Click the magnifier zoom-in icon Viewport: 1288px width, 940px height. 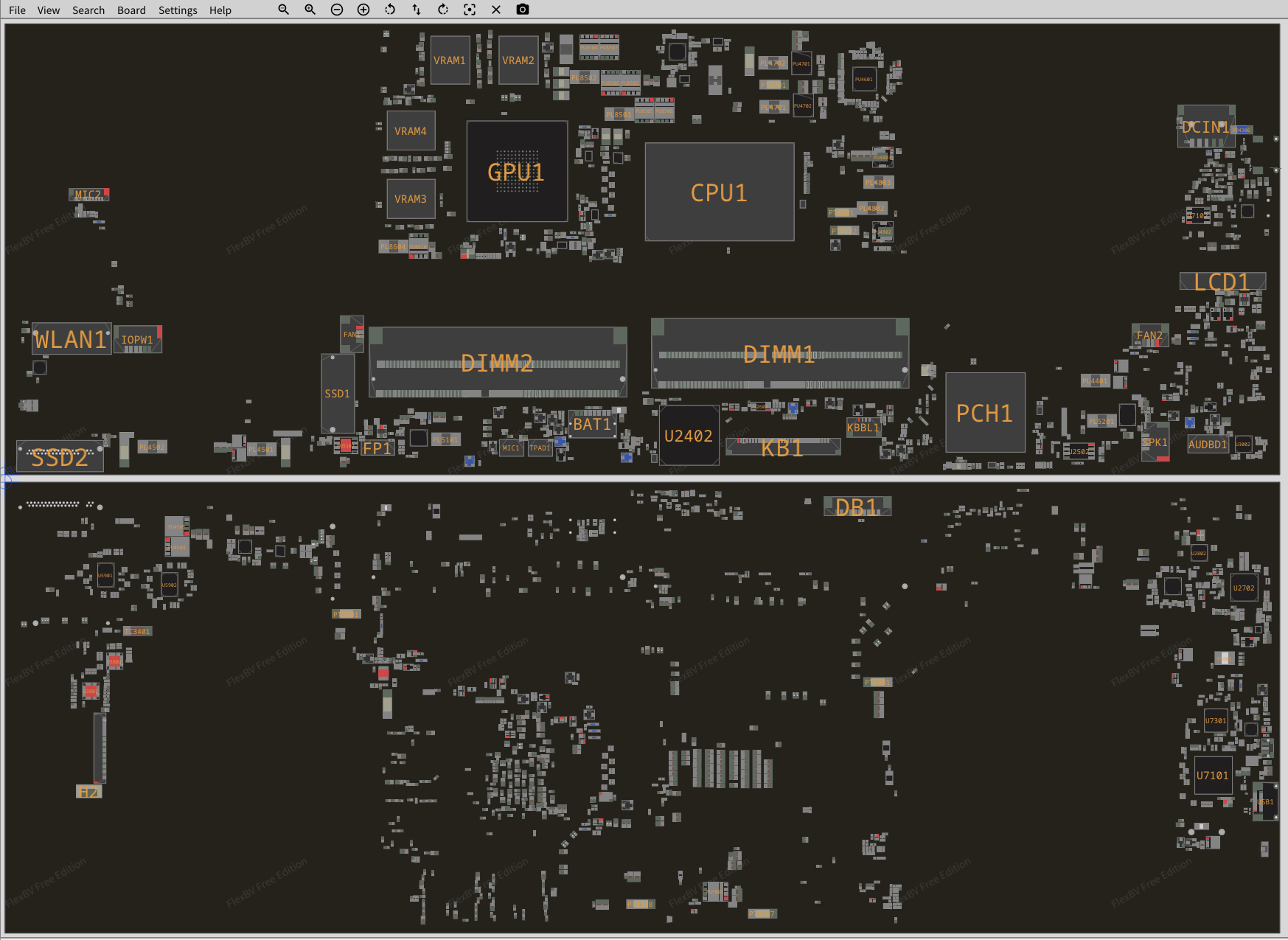click(310, 10)
